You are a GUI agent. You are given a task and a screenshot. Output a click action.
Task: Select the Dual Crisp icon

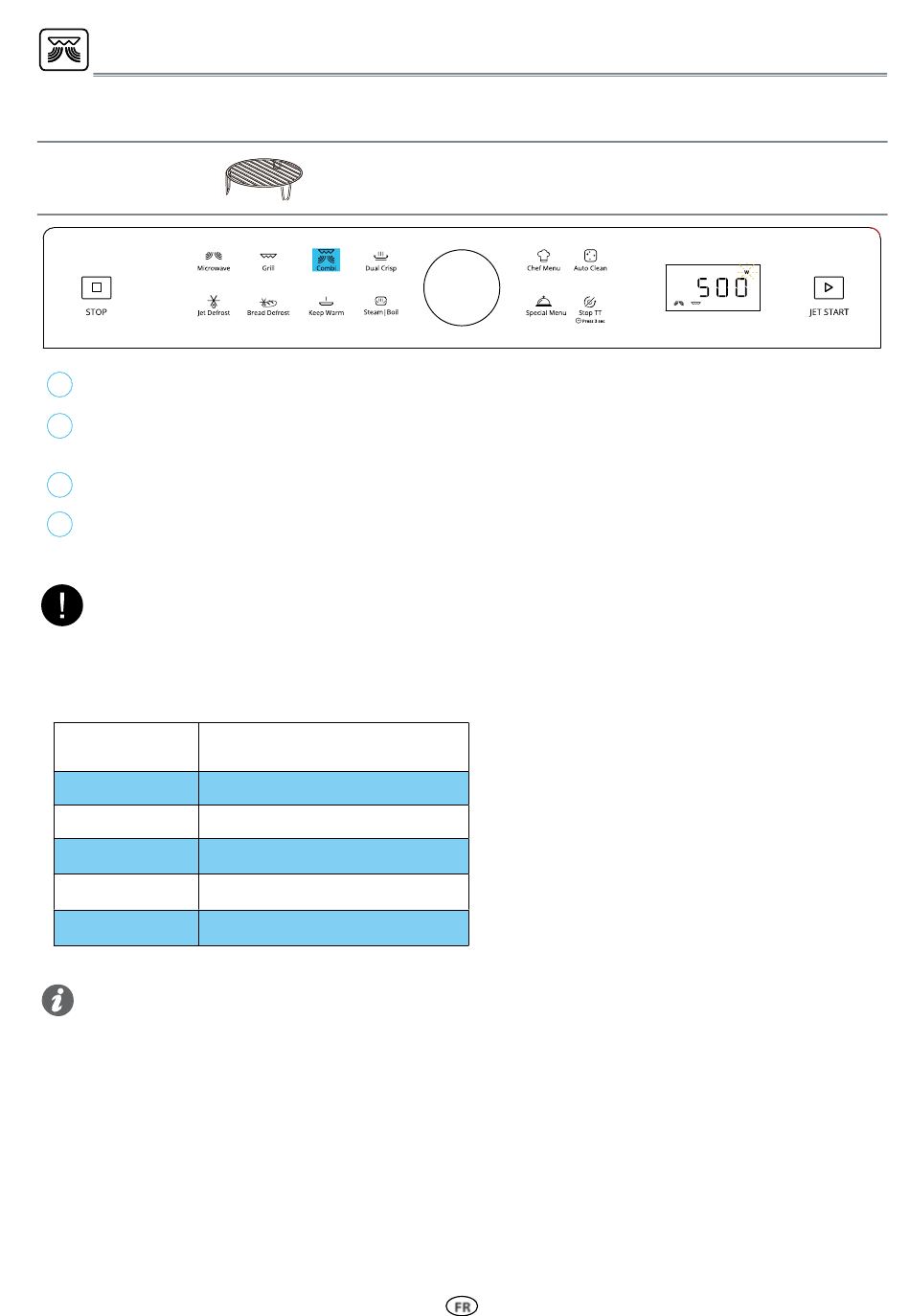click(380, 256)
